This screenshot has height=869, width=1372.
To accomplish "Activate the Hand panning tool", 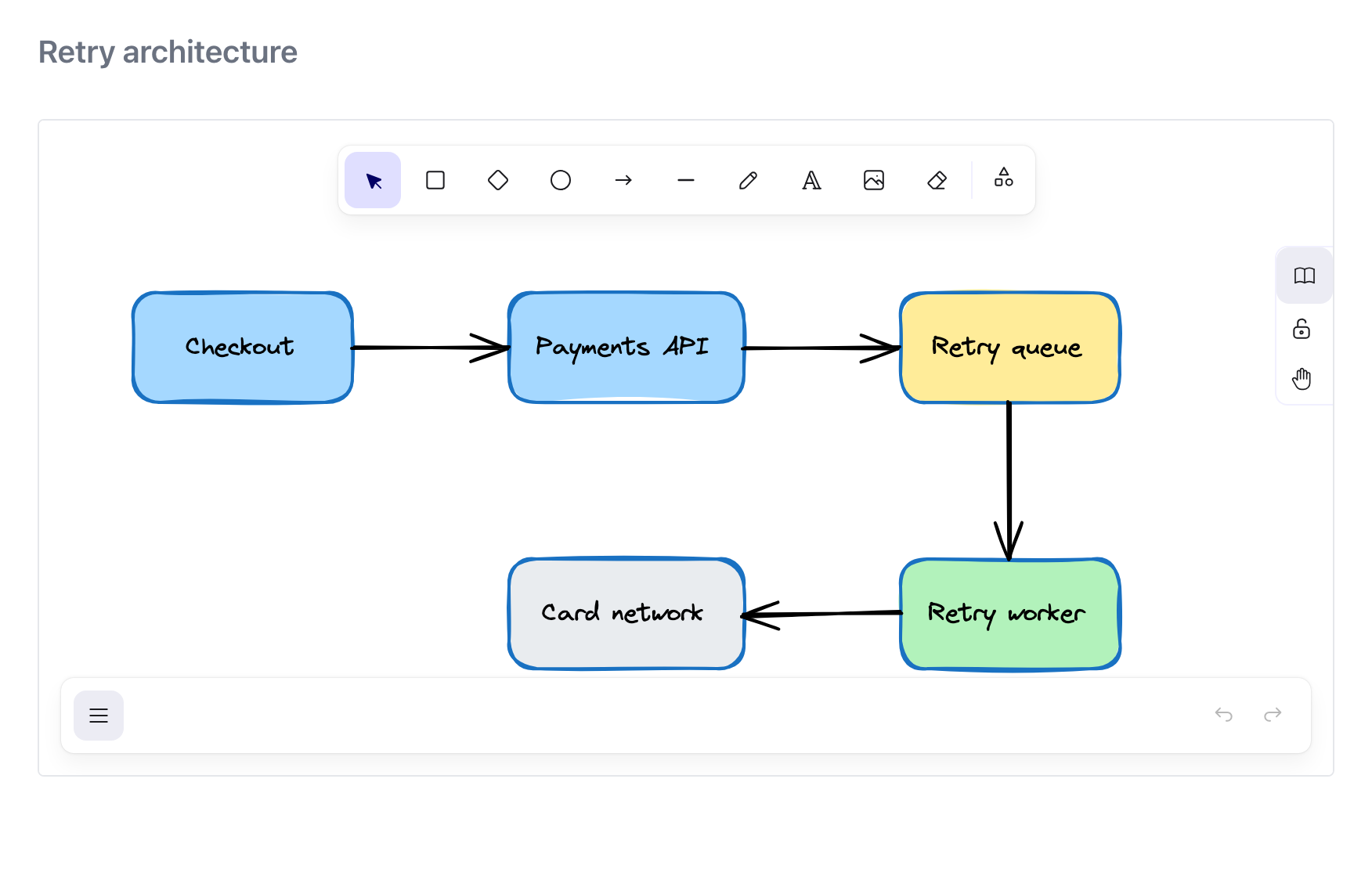I will click(1302, 379).
